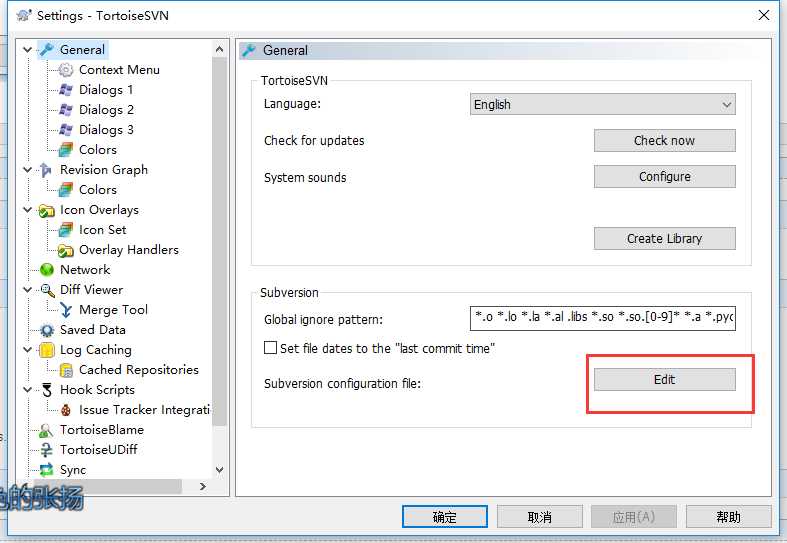This screenshot has width=787, height=543.
Task: Select Cached Repositories page
Action: tap(139, 370)
